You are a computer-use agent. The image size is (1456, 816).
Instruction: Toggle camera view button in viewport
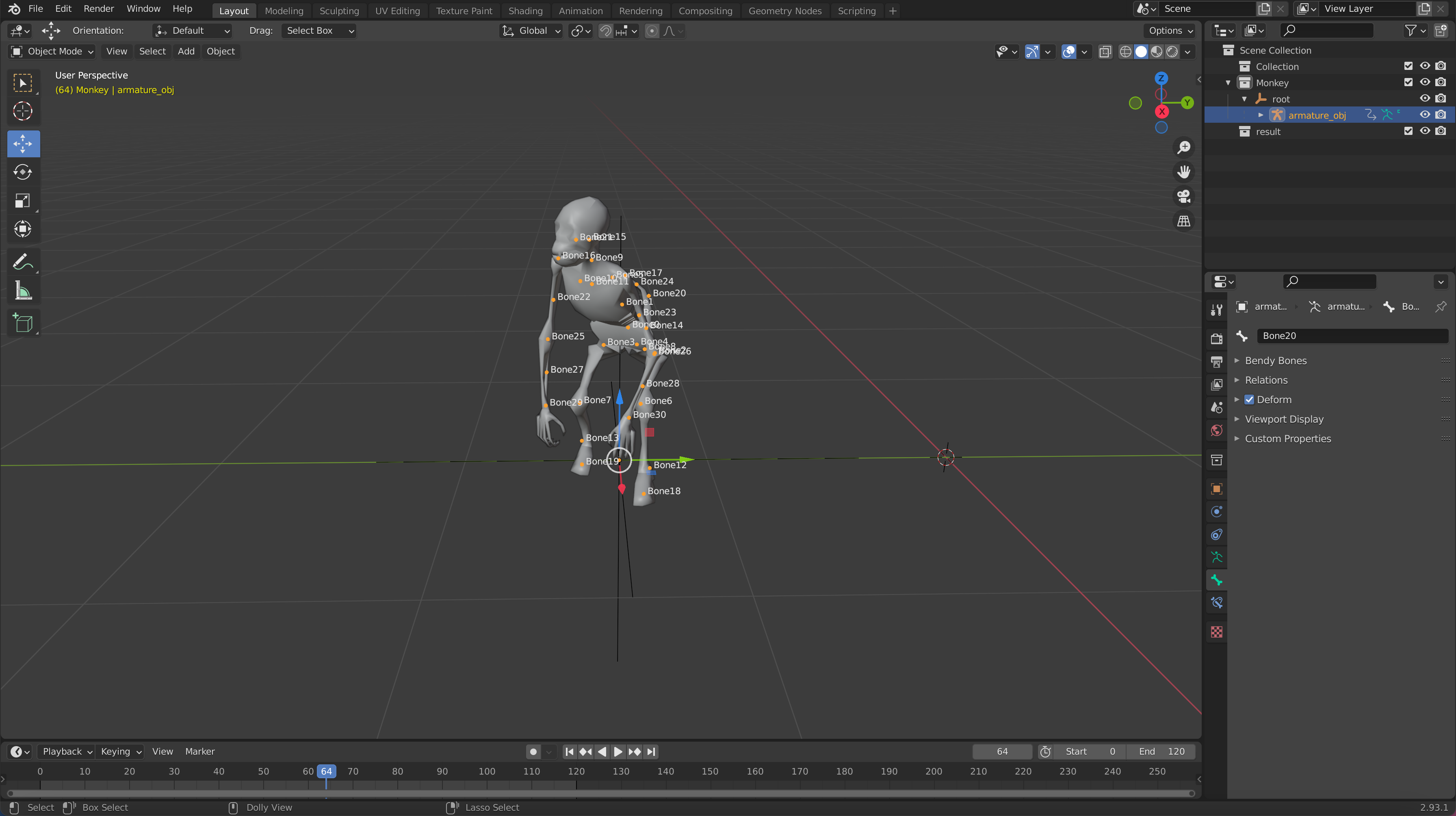[1183, 196]
